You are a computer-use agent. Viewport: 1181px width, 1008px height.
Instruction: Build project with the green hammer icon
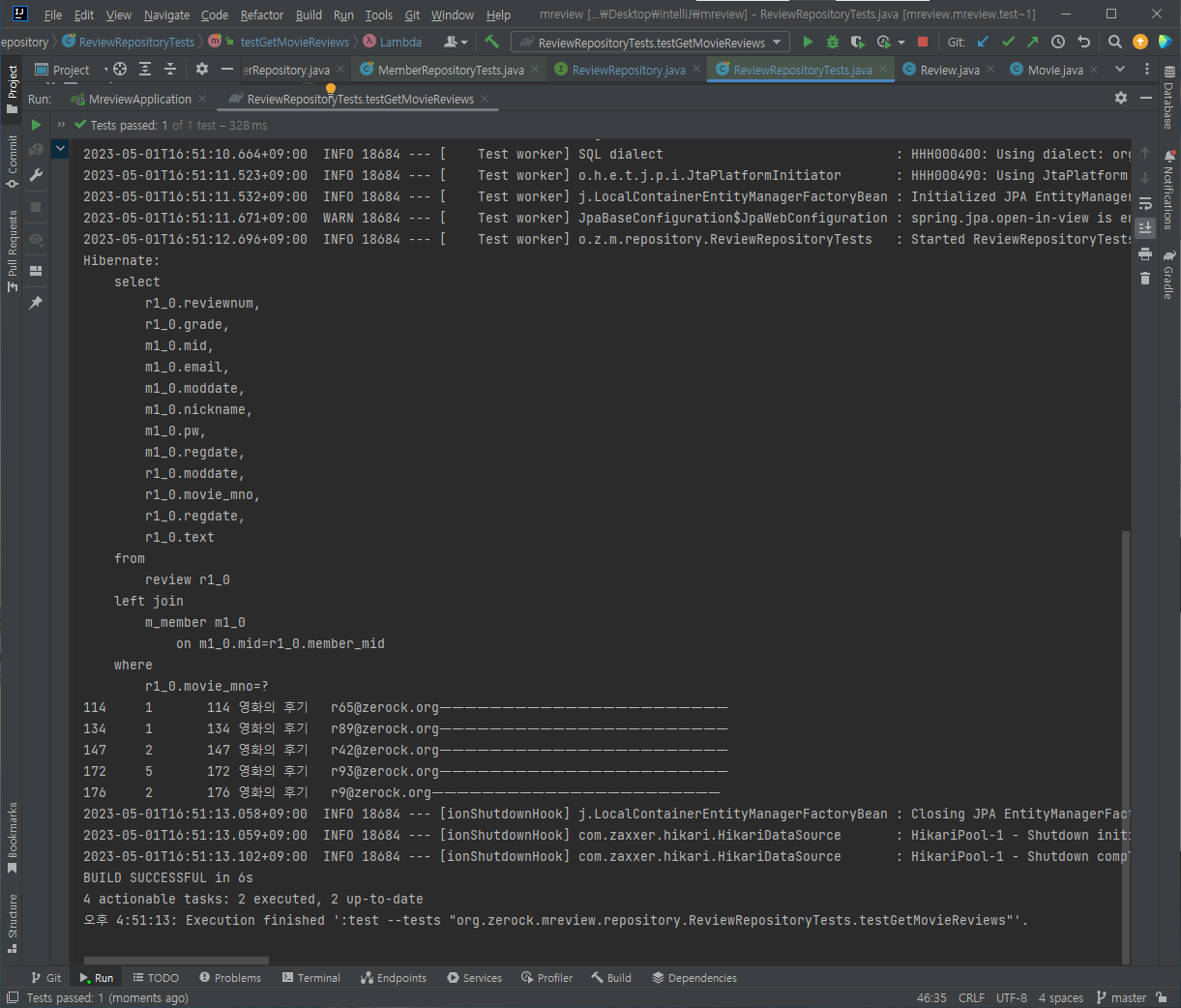(491, 42)
